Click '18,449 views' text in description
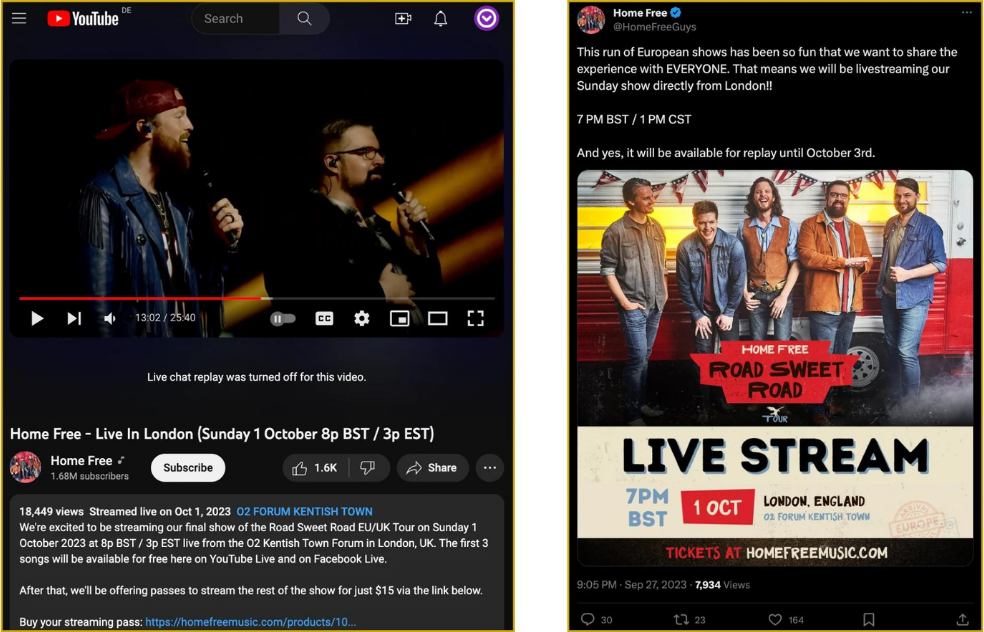This screenshot has height=632, width=984. (51, 511)
